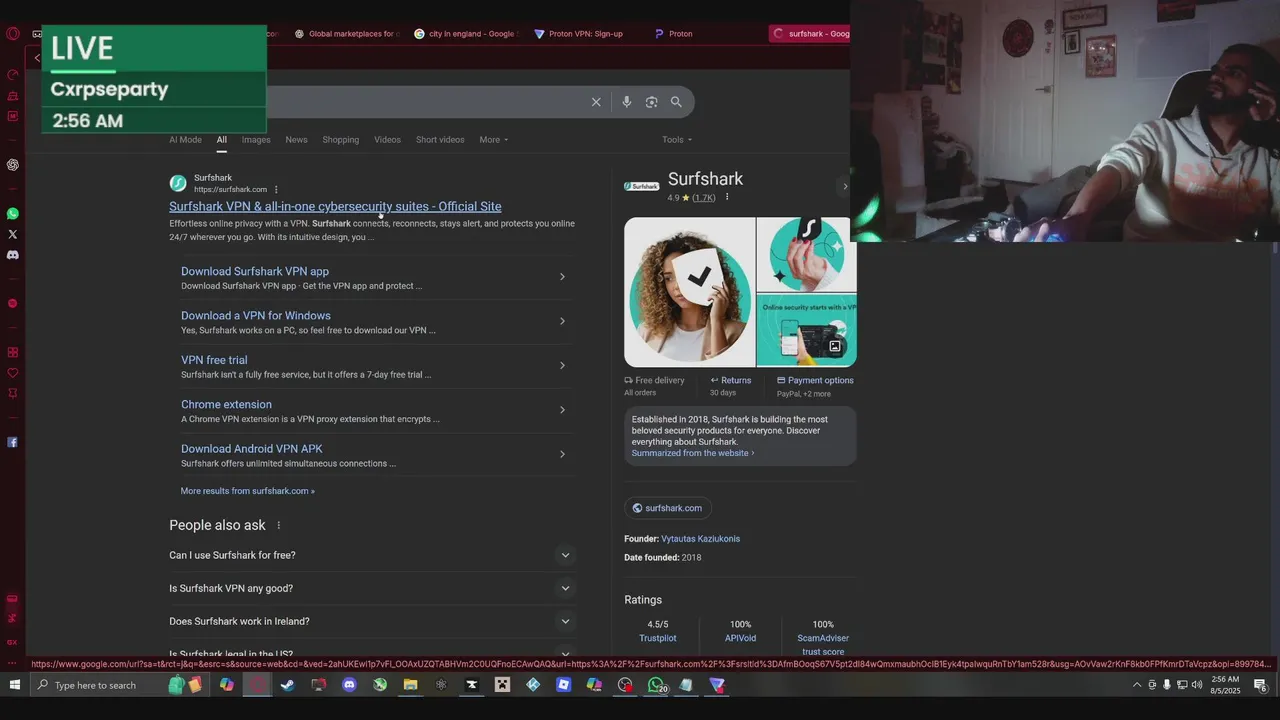
Task: Open the surfshark.com website chip
Action: [667, 508]
